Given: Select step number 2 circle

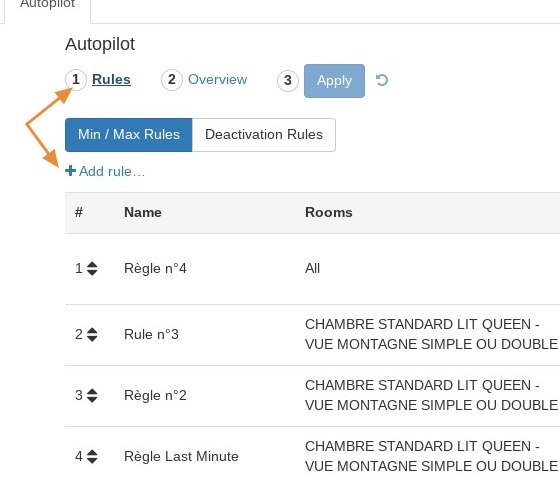Looking at the screenshot, I should [172, 80].
